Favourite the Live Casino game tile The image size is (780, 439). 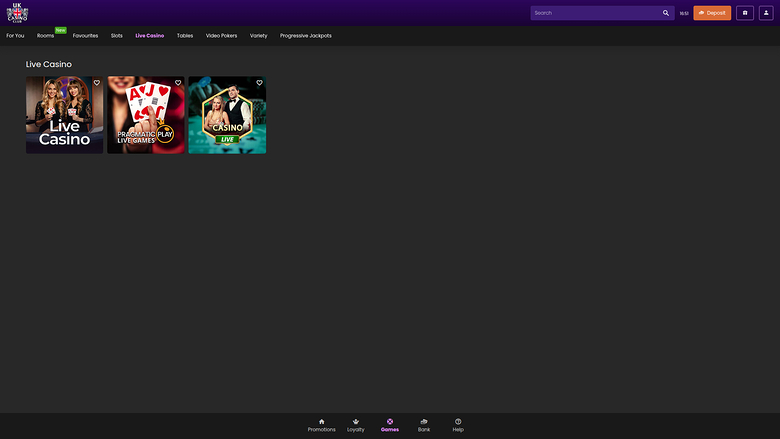coord(97,83)
